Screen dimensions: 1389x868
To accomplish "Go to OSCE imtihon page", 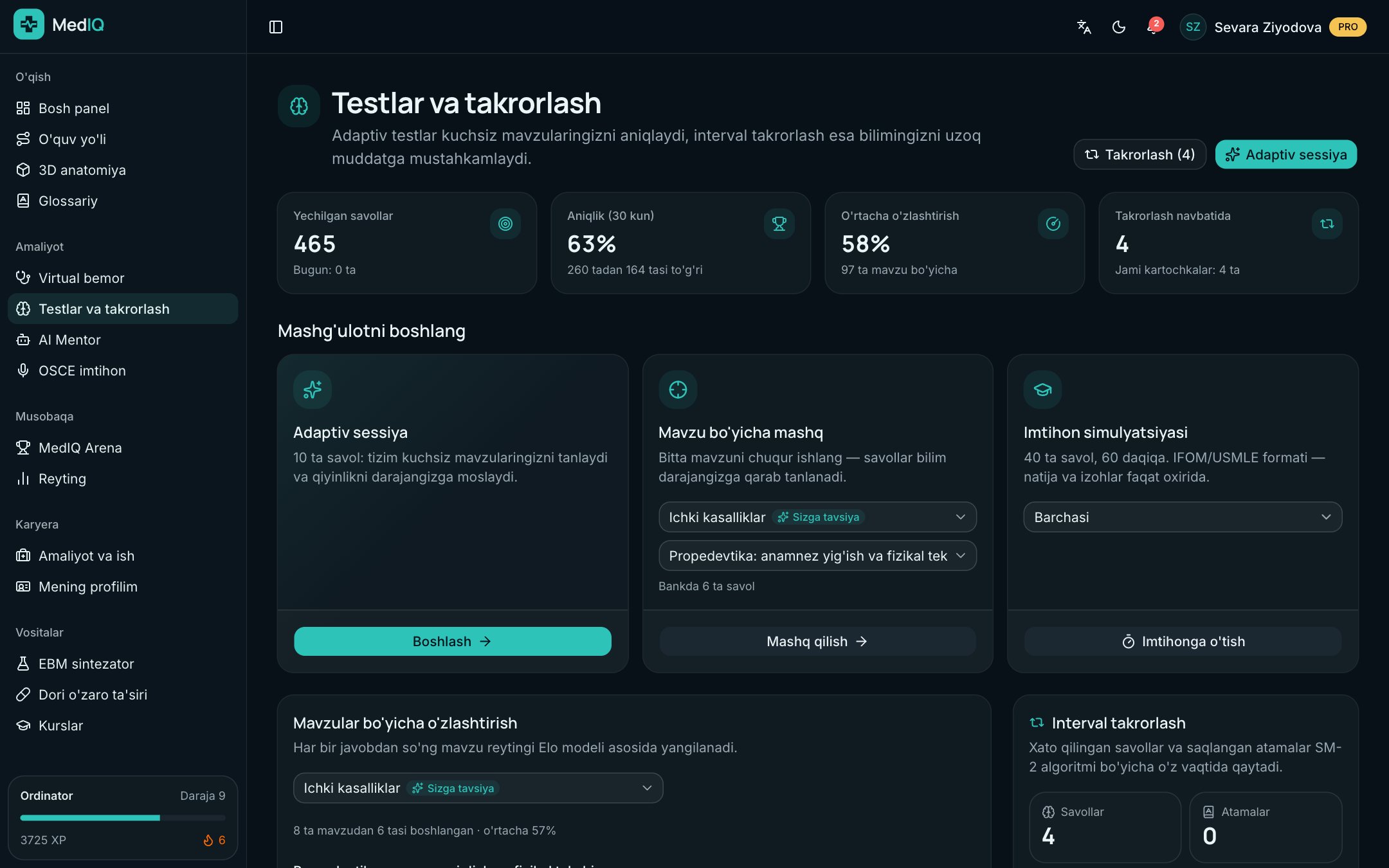I will tap(123, 370).
